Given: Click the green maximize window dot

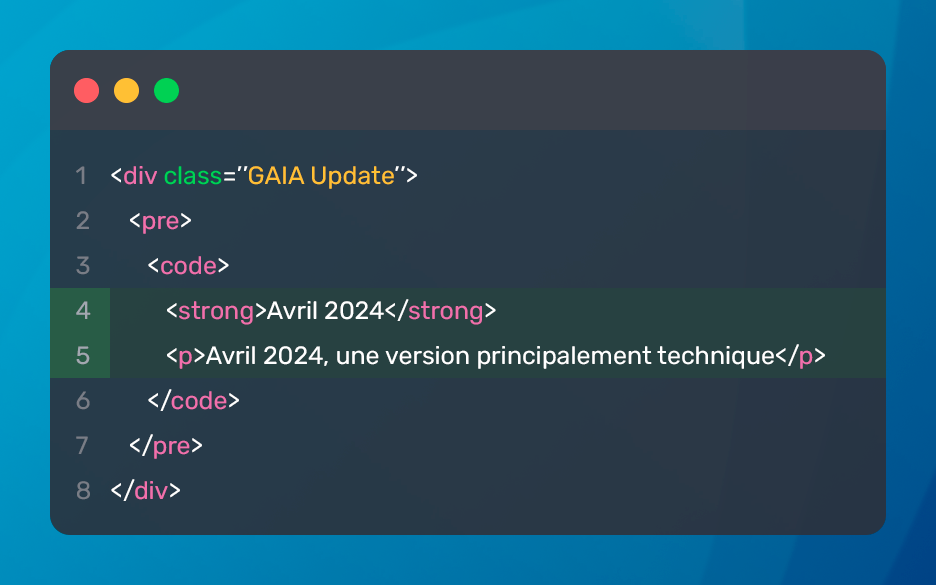Looking at the screenshot, I should [167, 91].
